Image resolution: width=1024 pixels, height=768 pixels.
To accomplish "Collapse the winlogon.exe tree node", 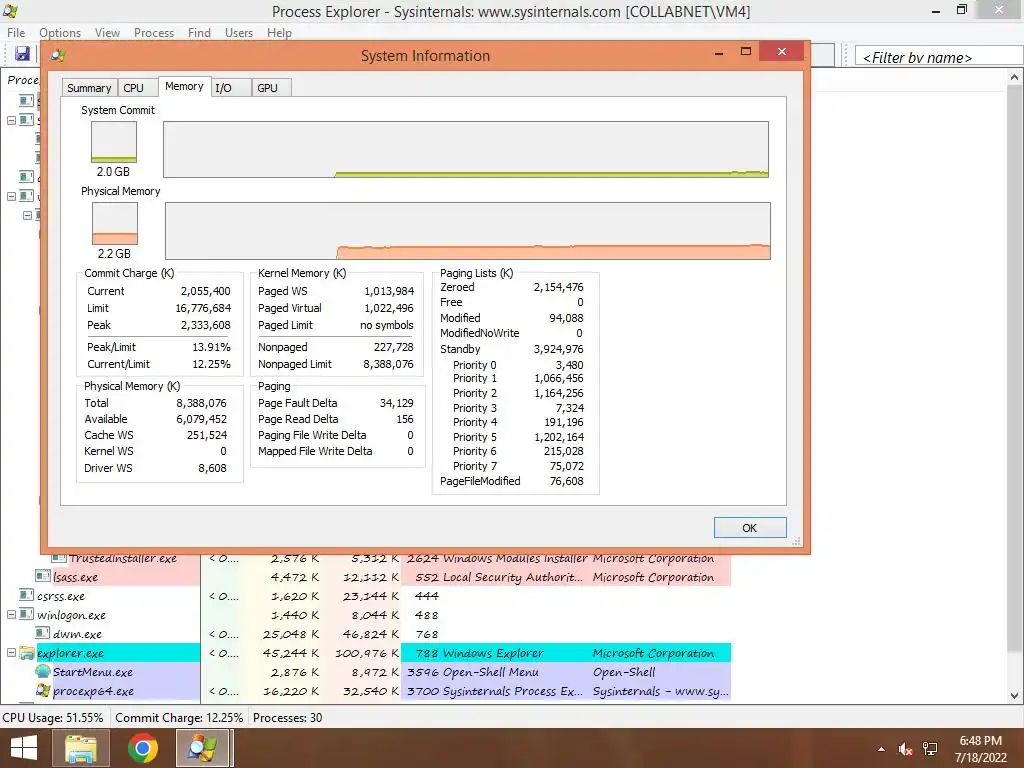I will [x=11, y=615].
